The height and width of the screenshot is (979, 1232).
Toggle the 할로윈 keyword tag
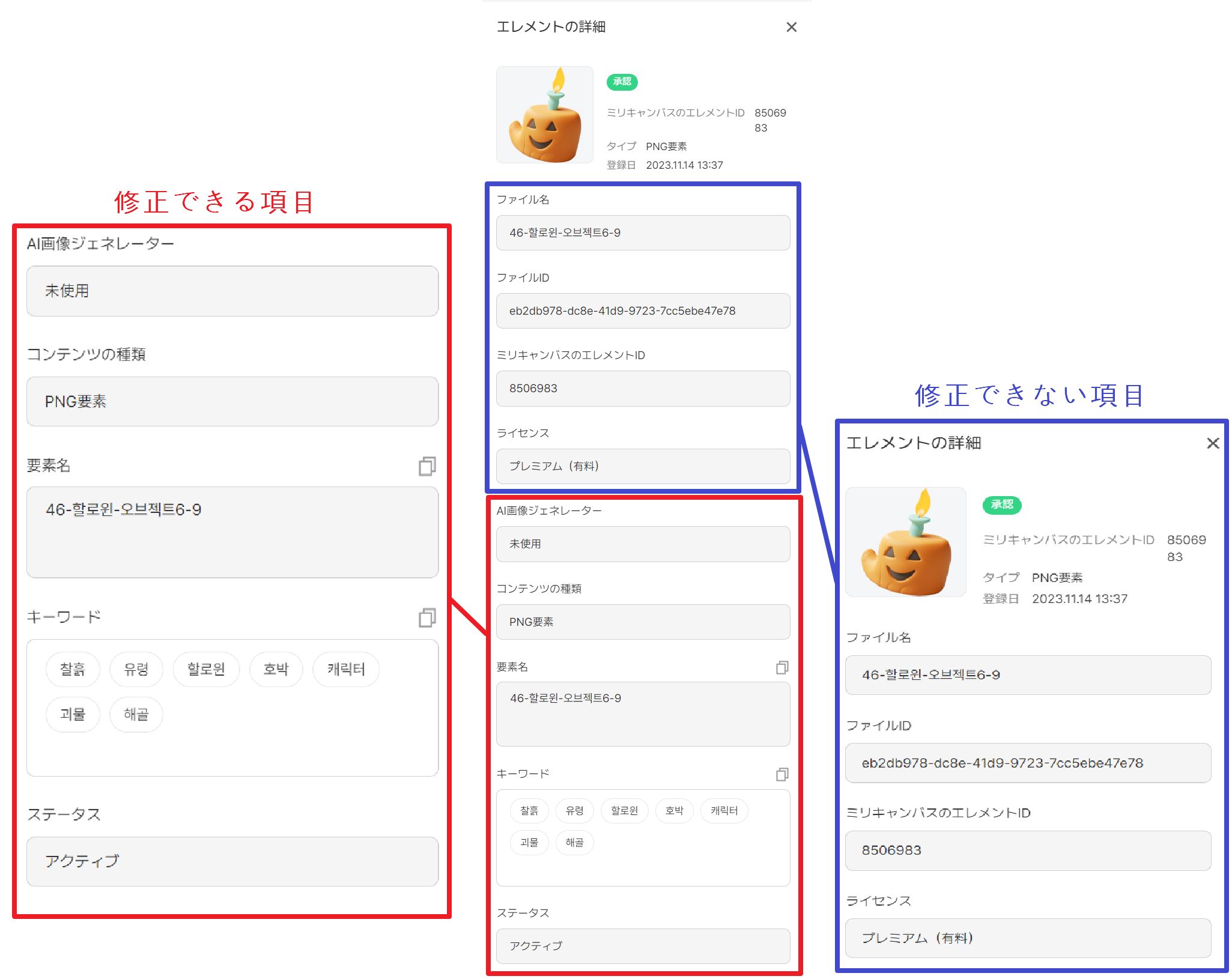pos(206,669)
